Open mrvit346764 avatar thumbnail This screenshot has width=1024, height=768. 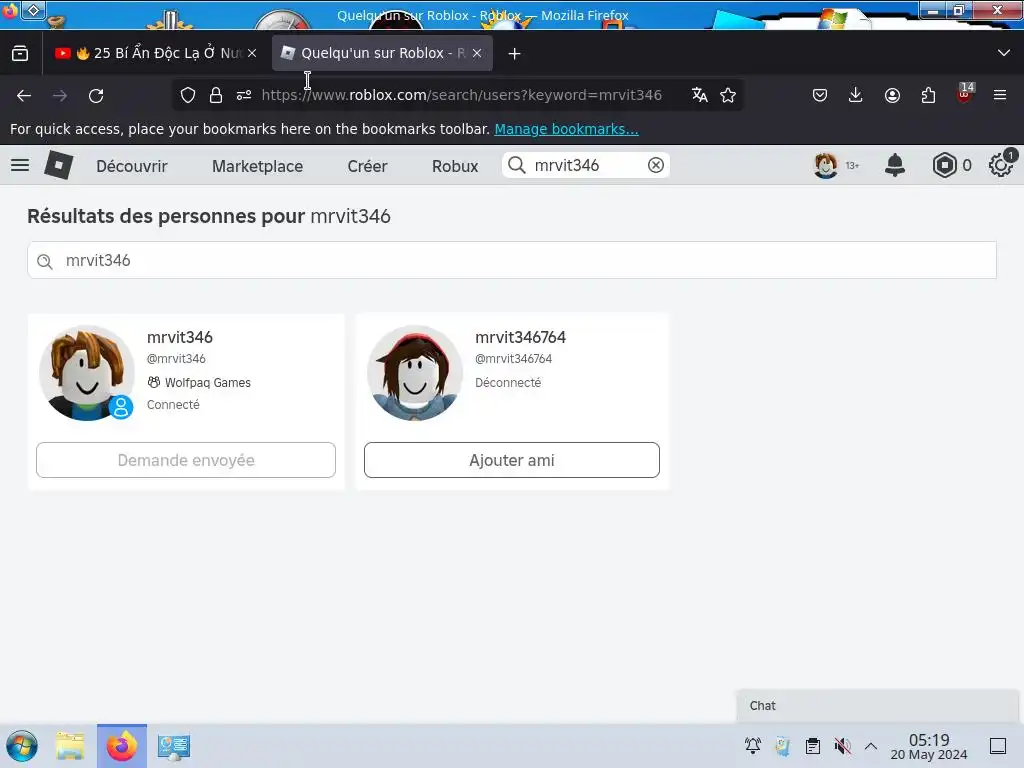pos(415,373)
